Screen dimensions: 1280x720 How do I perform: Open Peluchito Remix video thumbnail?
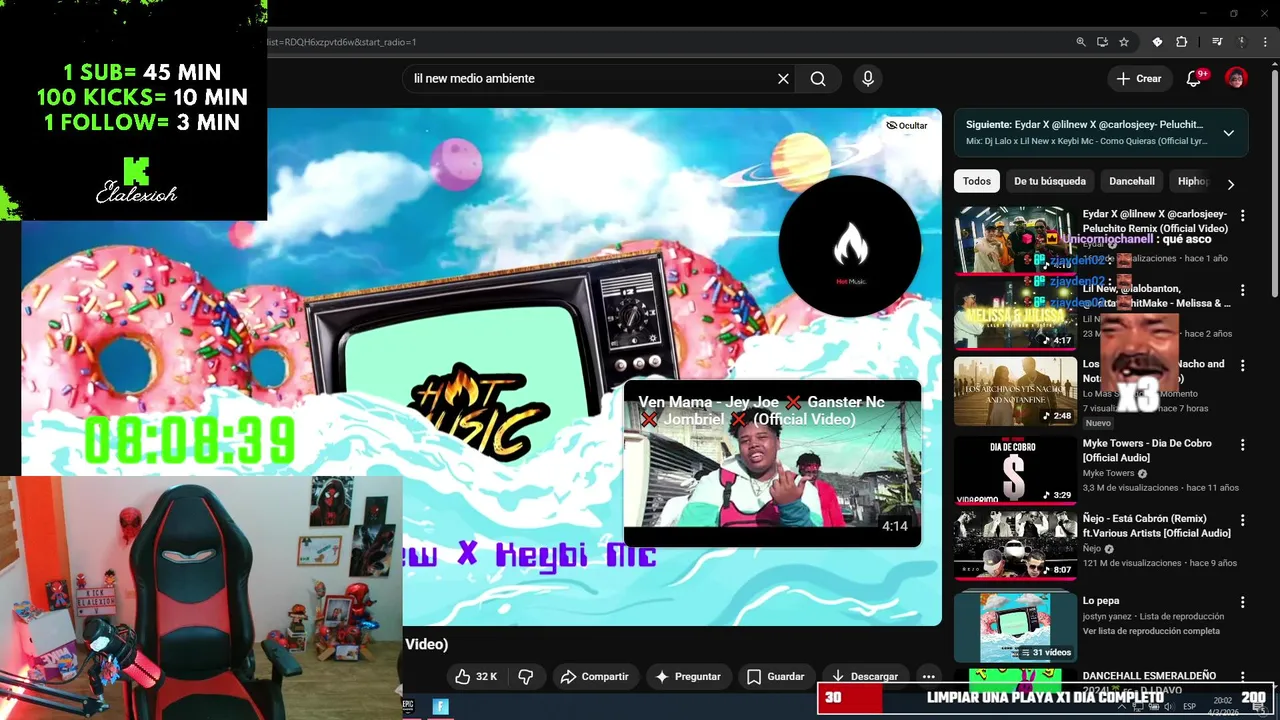1015,241
